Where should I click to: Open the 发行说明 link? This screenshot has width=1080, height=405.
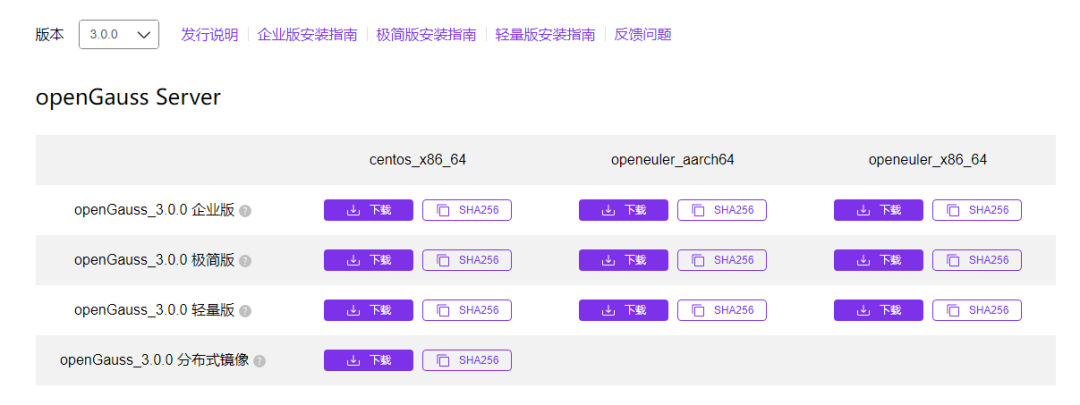click(209, 34)
